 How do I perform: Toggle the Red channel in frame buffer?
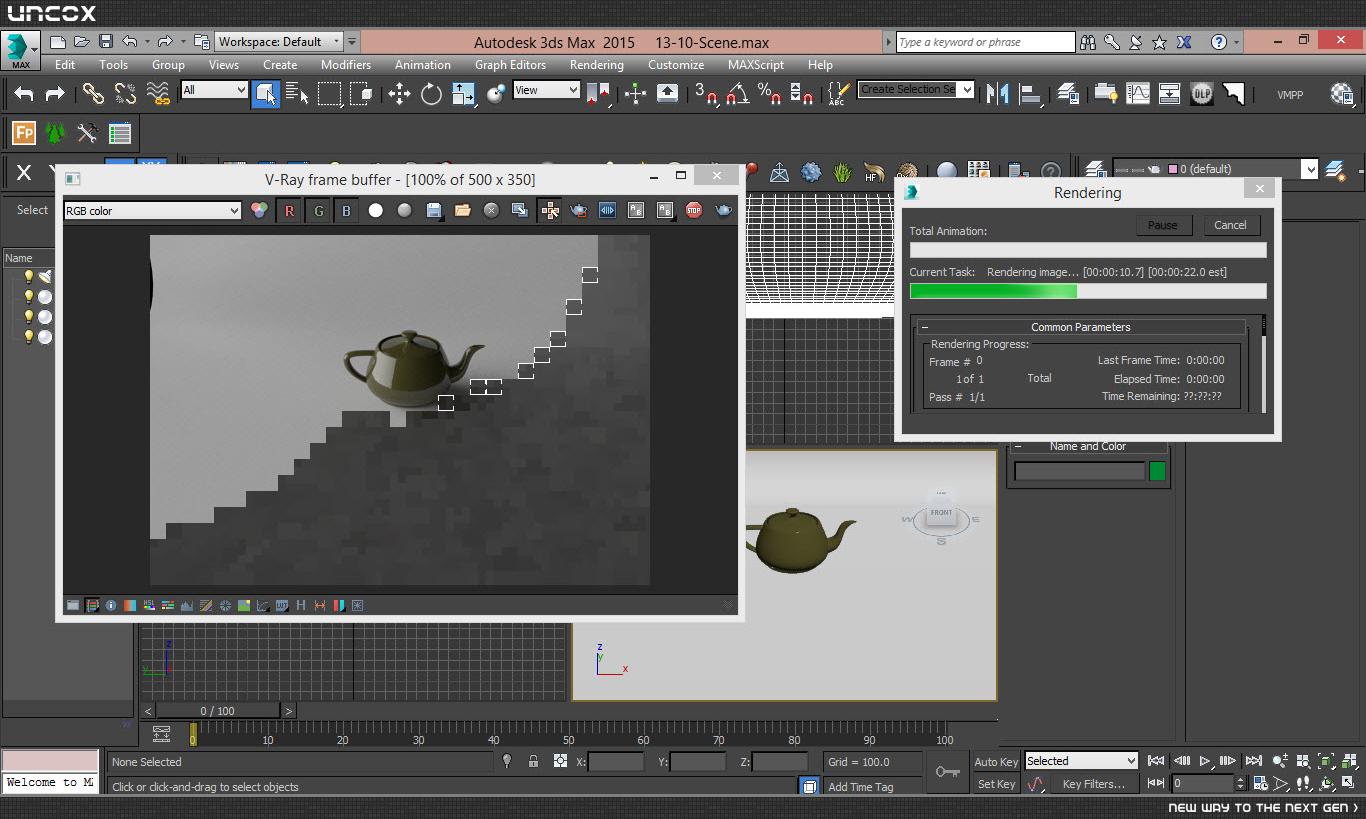click(289, 210)
